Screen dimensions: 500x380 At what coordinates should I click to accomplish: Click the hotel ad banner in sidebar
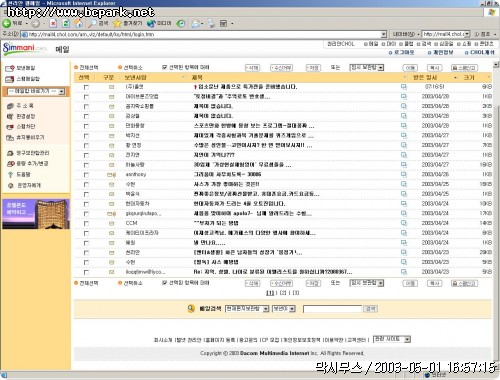tap(36, 214)
